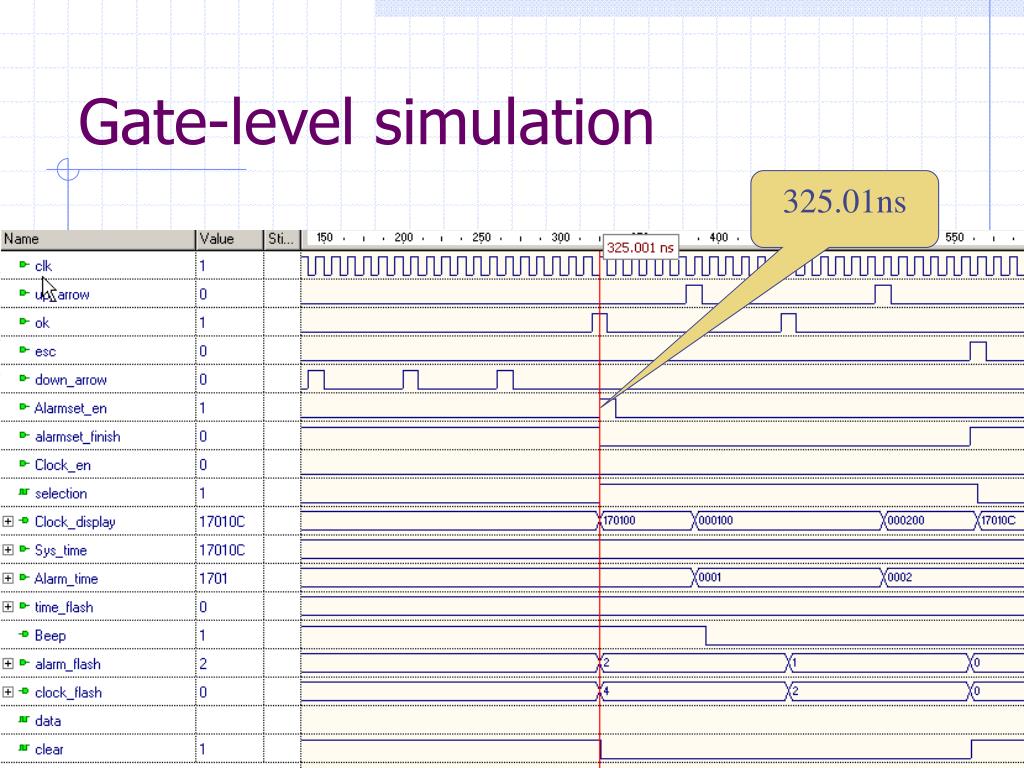This screenshot has width=1024, height=768.
Task: Select the Alarmset_en signal name
Action: (71, 408)
